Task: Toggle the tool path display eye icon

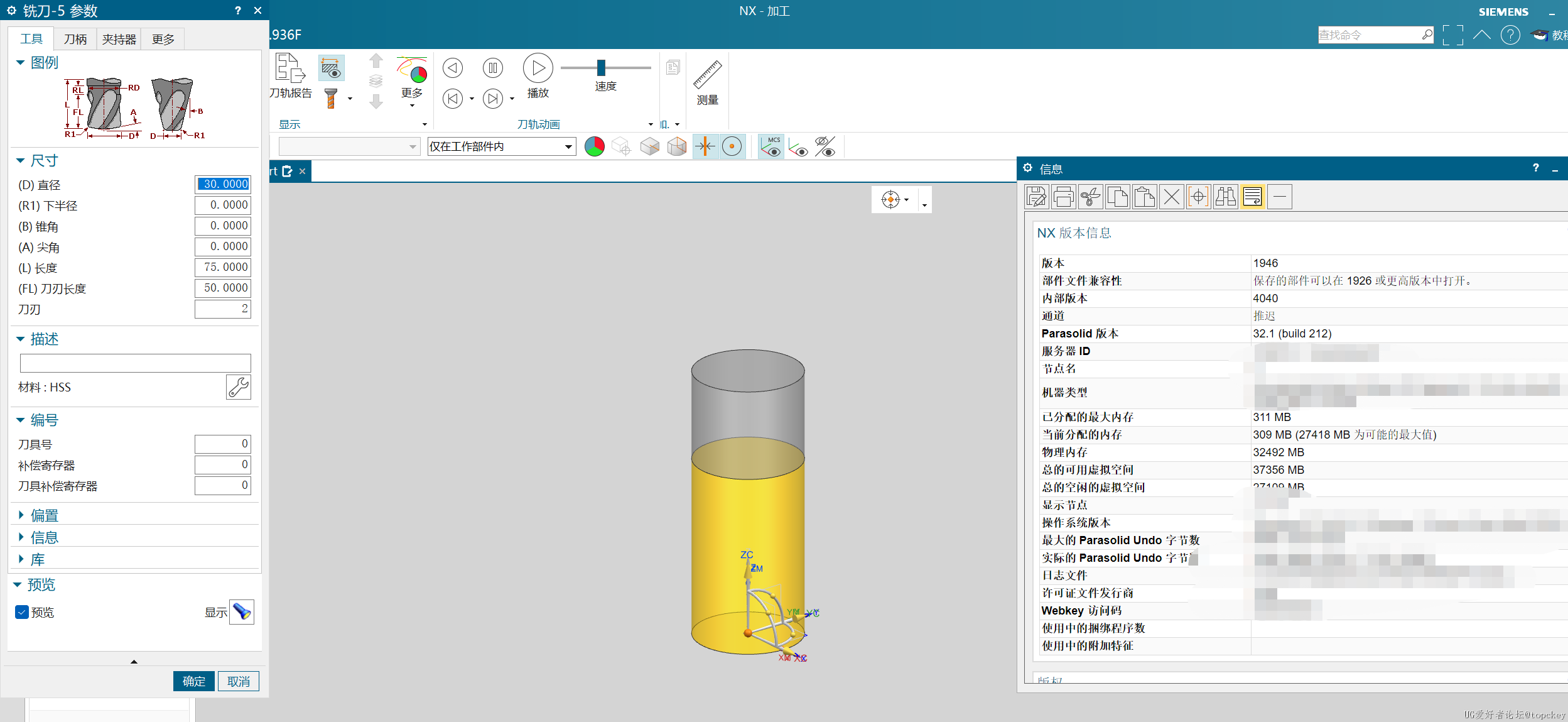Action: [x=331, y=68]
